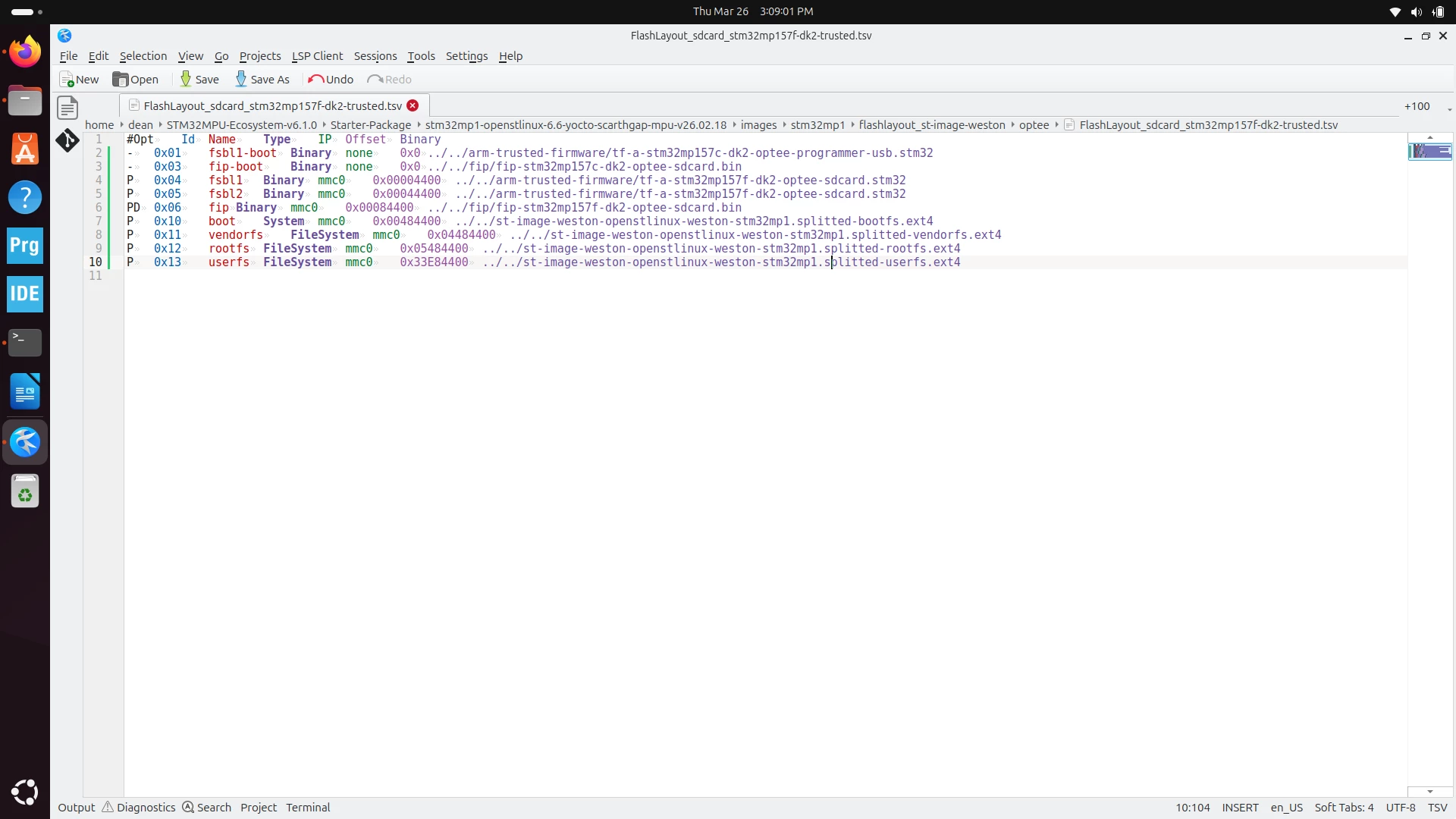Toggle INSERT mode in status bar

pyautogui.click(x=1240, y=808)
